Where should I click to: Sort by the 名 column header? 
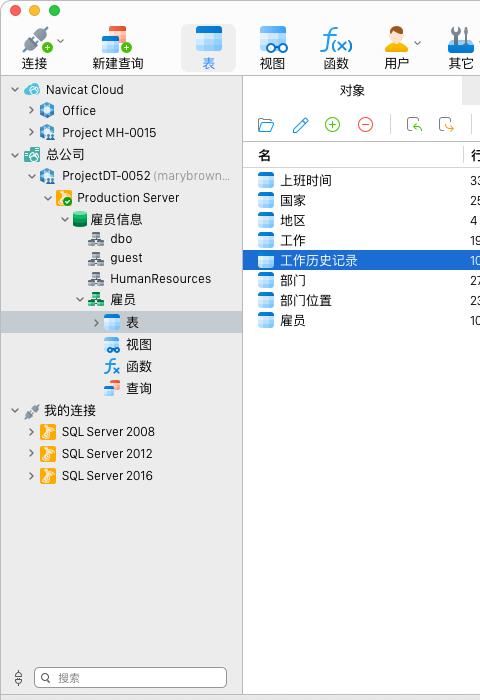click(353, 155)
